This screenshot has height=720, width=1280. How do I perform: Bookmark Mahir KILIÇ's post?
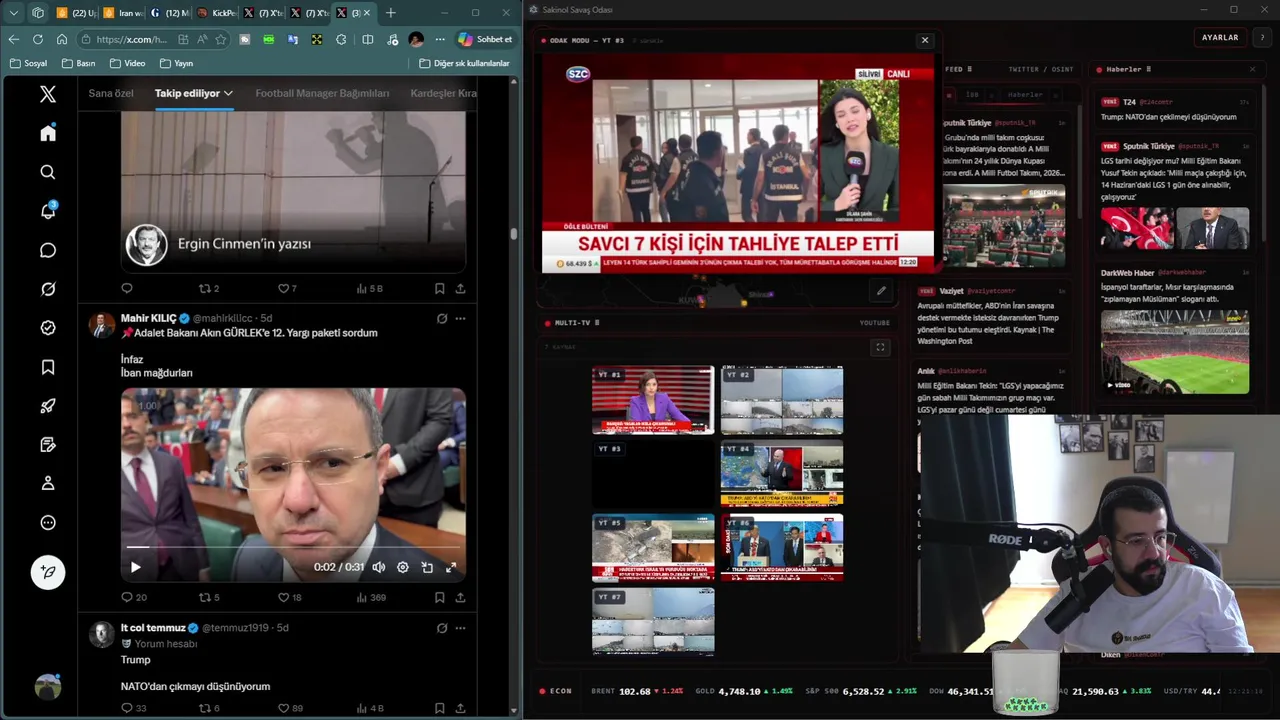[x=439, y=597]
